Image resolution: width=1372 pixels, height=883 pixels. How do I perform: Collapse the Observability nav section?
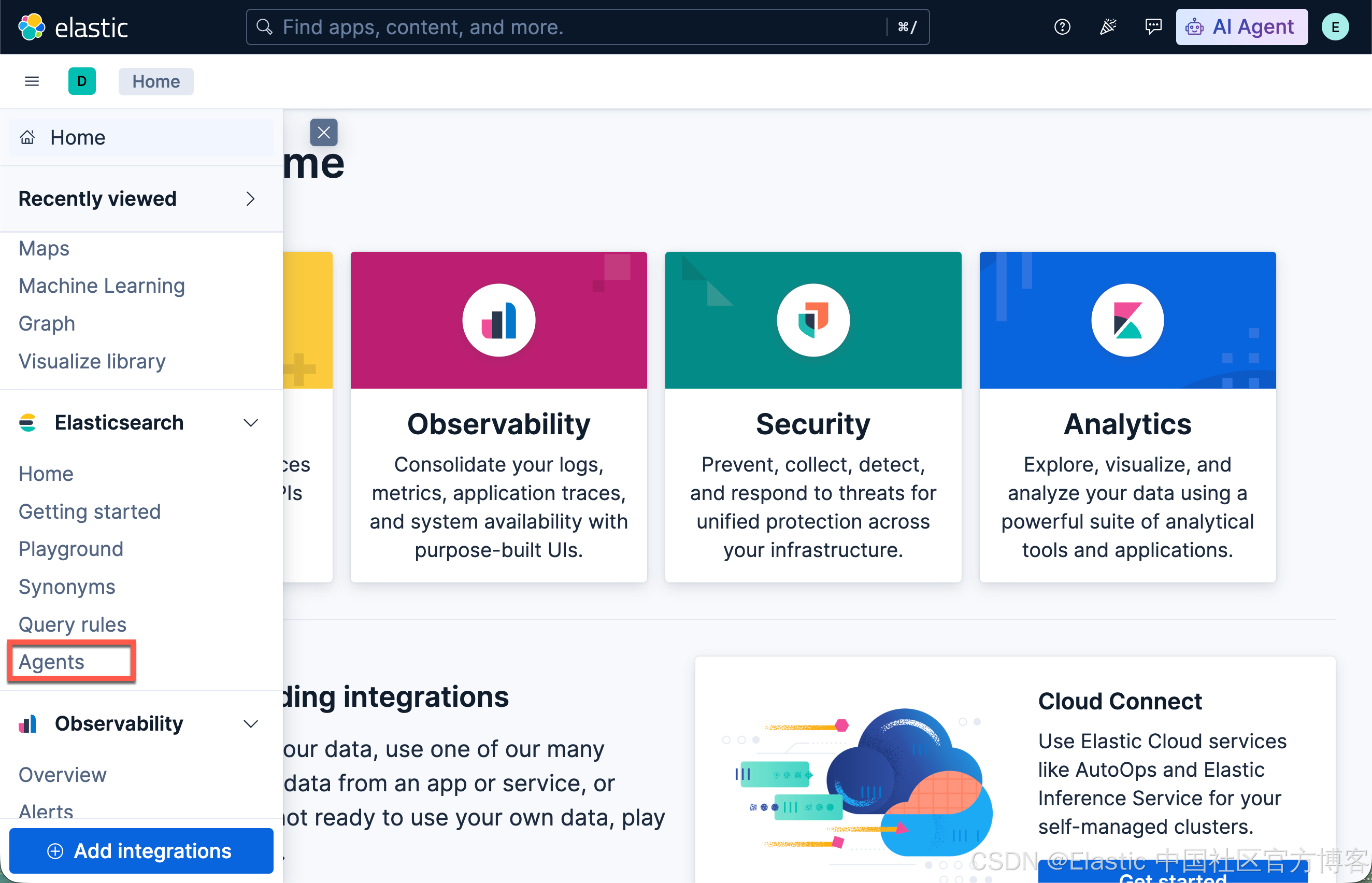tap(251, 723)
